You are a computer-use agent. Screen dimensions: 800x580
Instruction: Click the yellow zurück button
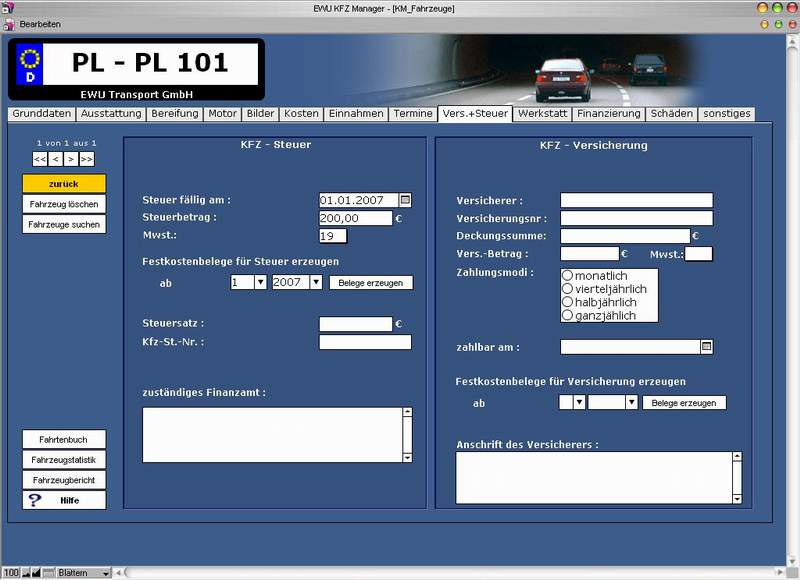point(64,184)
